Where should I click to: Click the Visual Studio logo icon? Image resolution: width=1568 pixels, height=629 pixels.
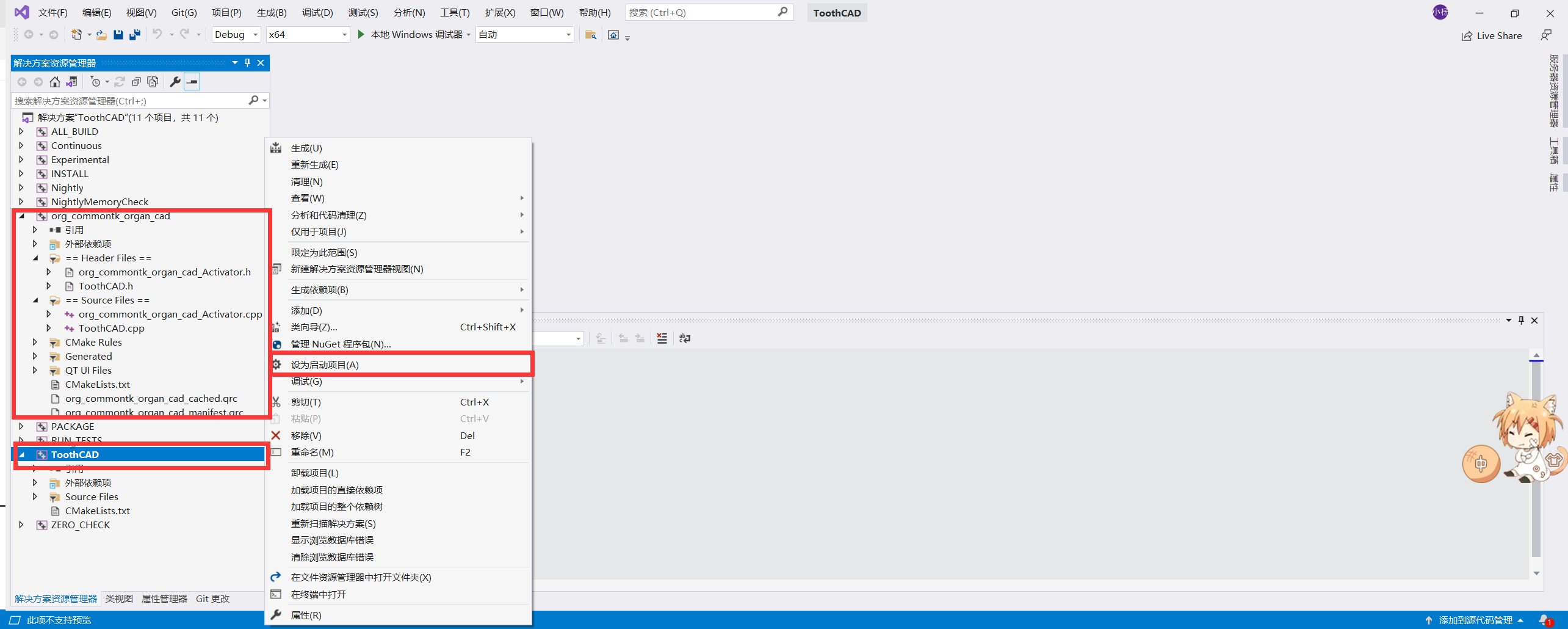21,12
